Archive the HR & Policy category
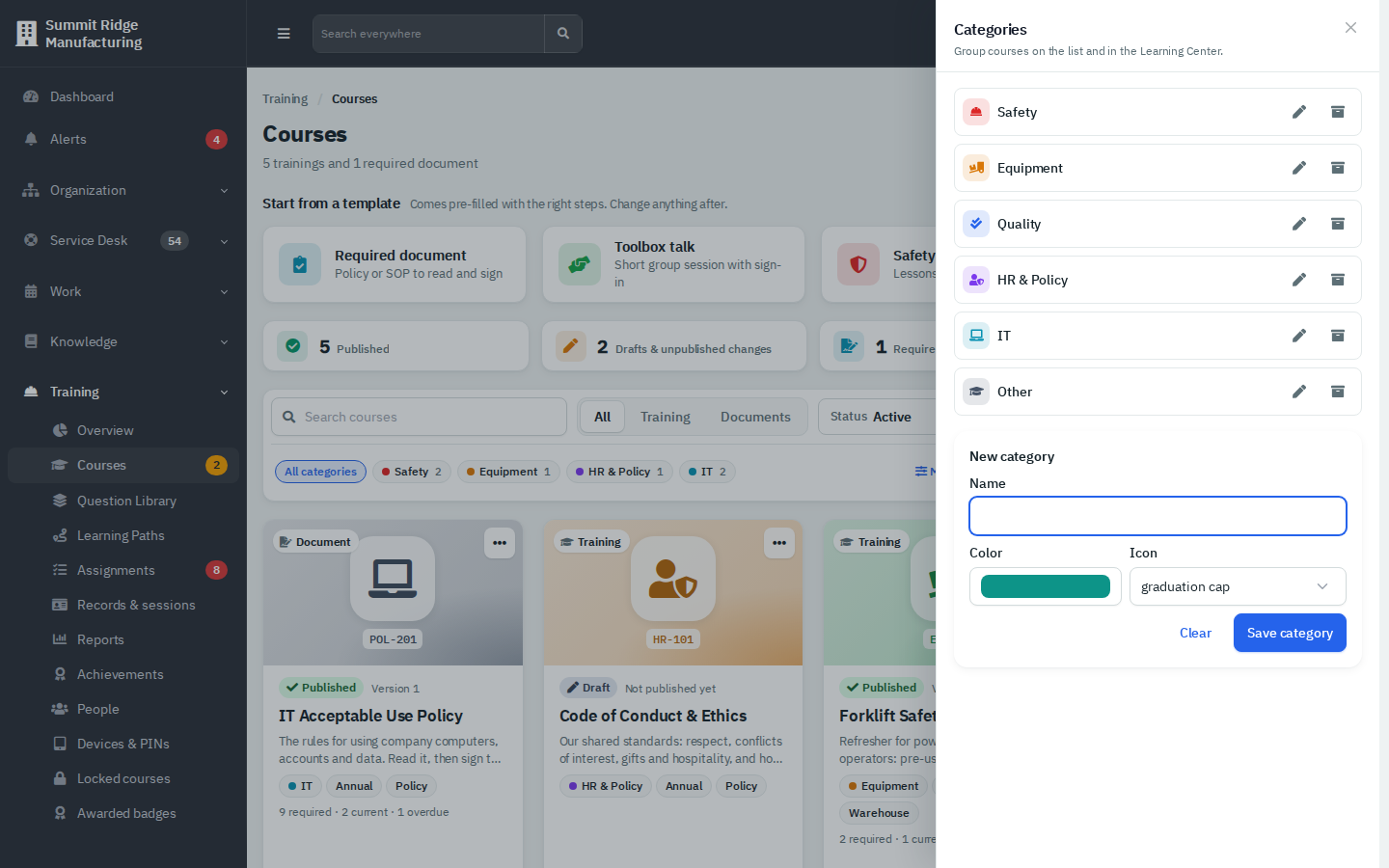The image size is (1389, 868). (x=1338, y=280)
